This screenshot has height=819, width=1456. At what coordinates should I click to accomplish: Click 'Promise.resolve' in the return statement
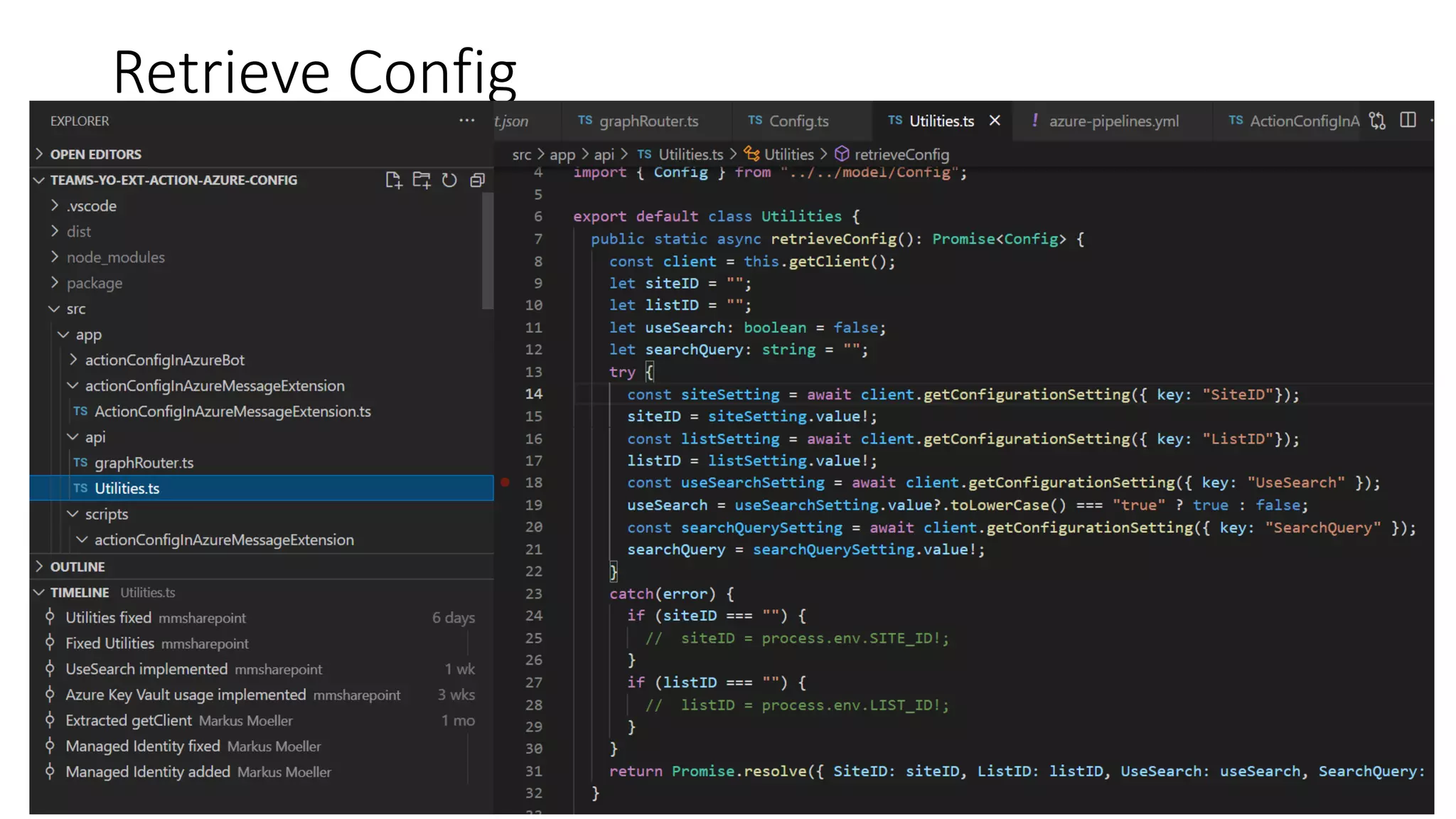coord(739,771)
